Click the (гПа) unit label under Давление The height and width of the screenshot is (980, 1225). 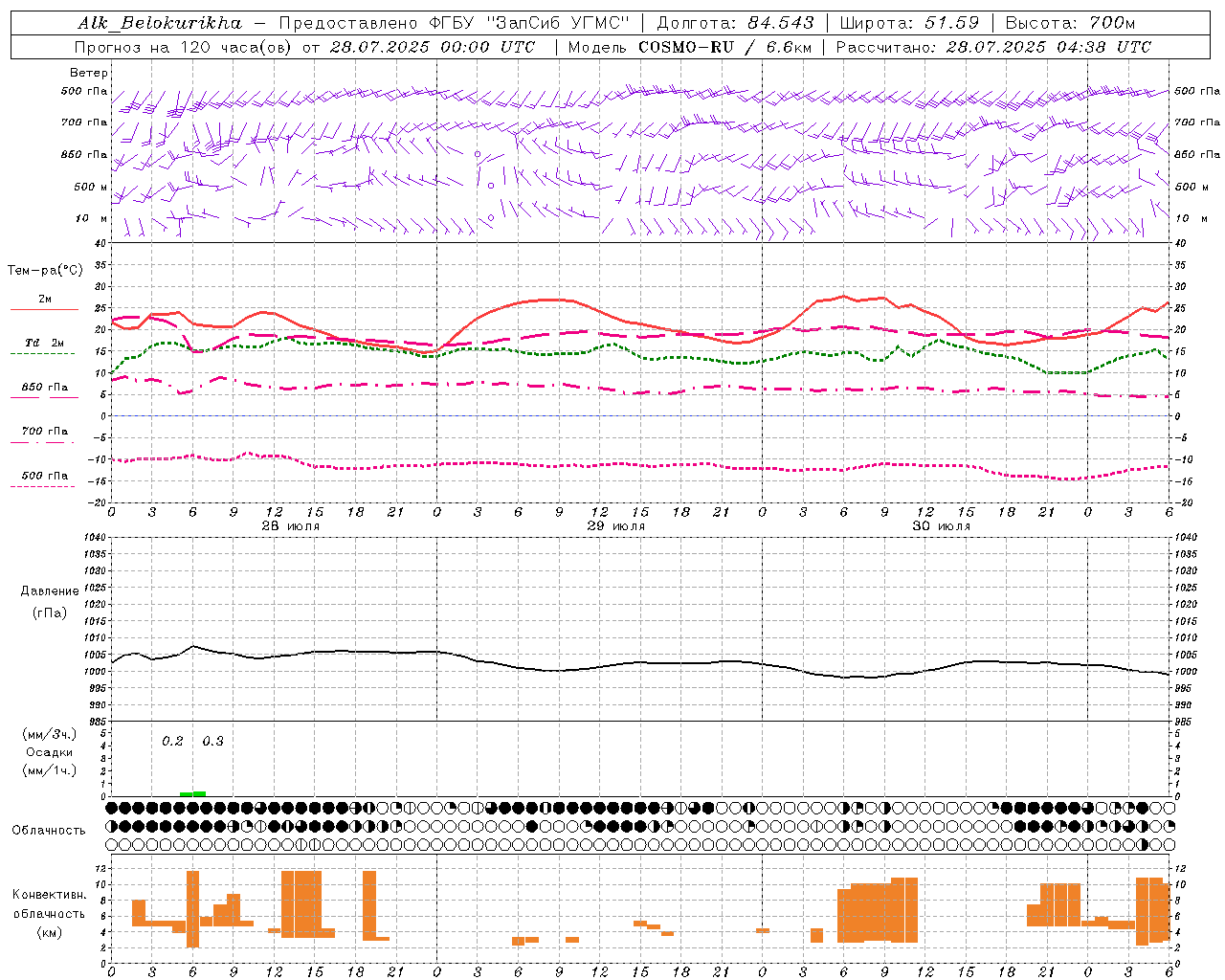pyautogui.click(x=49, y=612)
